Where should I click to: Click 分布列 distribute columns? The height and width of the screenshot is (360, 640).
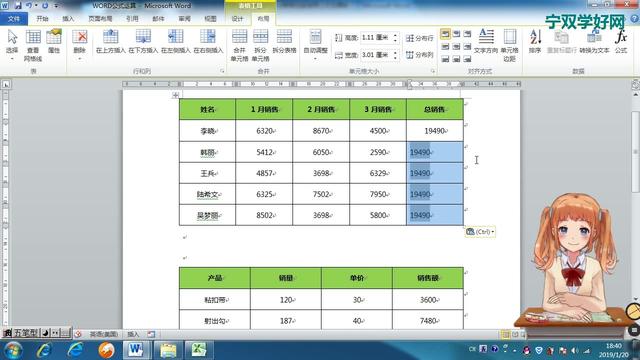tap(420, 55)
